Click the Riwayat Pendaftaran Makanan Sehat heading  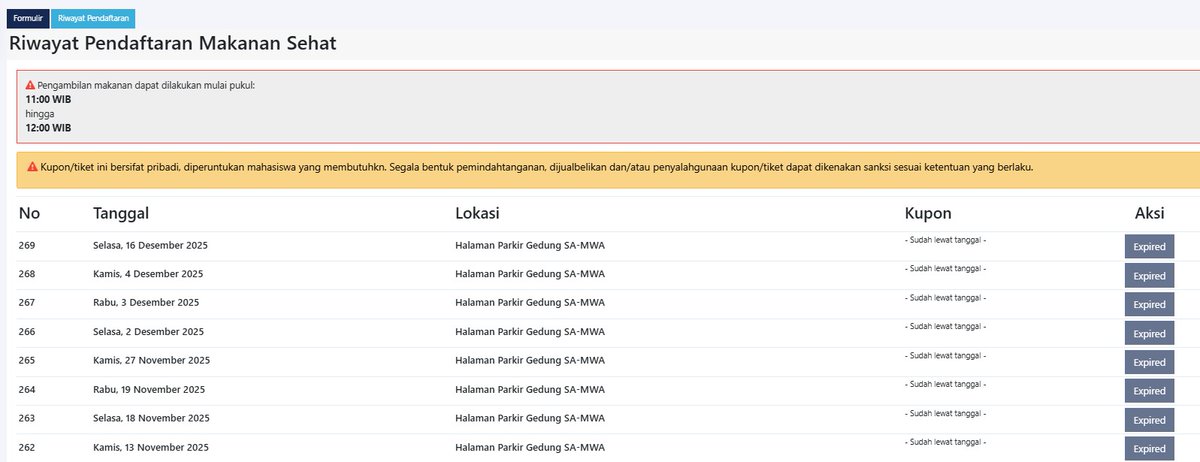[173, 44]
